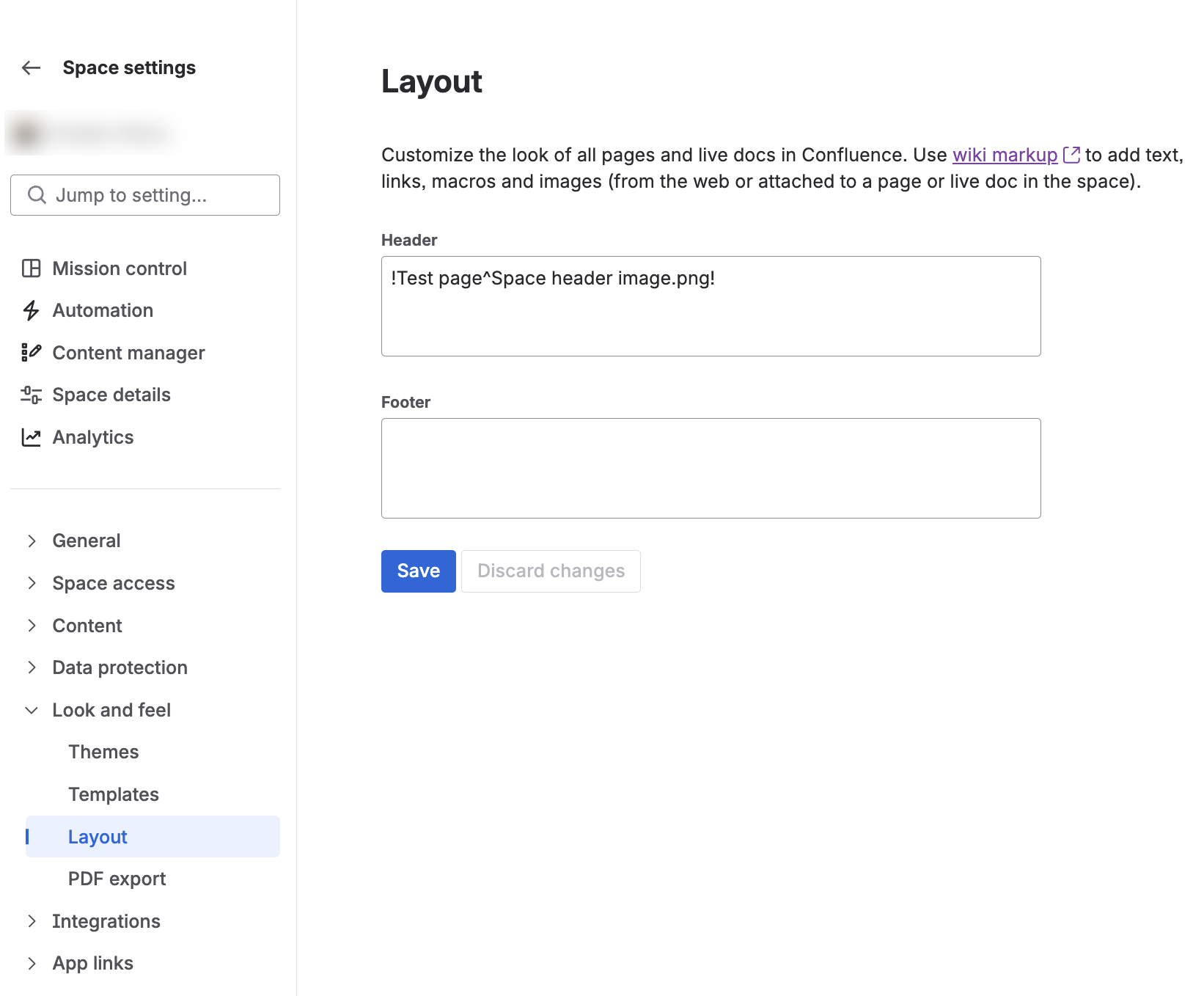Go to Templates under Look and feel
The image size is (1204, 996).
tap(114, 794)
